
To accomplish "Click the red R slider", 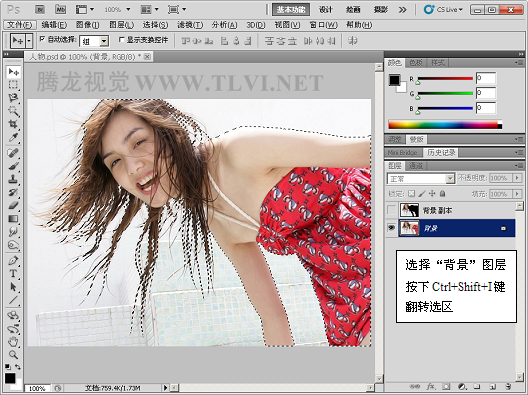I will point(445,79).
